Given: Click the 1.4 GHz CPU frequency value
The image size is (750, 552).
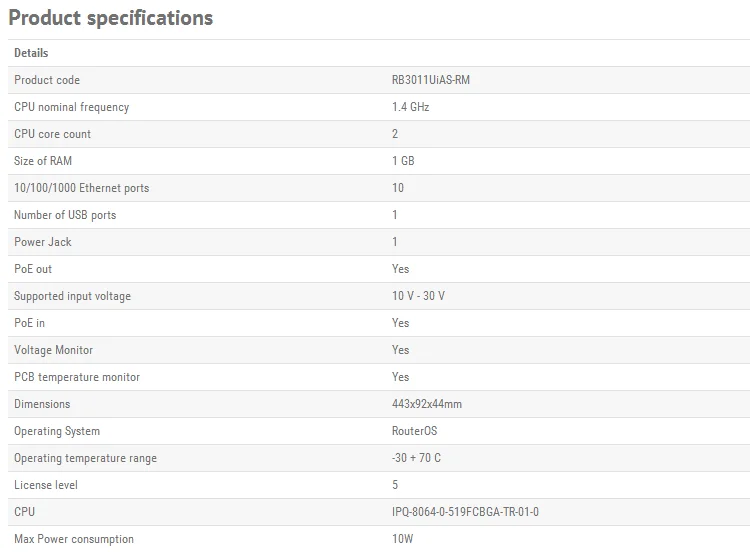Looking at the screenshot, I should [410, 107].
